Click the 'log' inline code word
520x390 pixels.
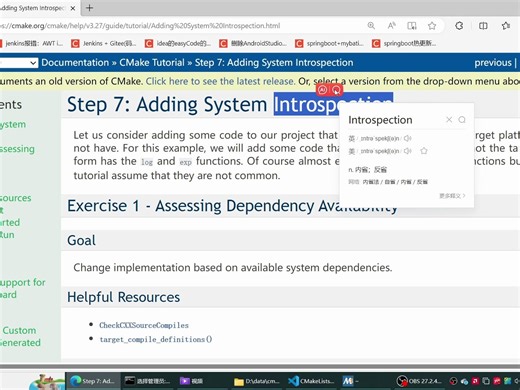click(147, 162)
